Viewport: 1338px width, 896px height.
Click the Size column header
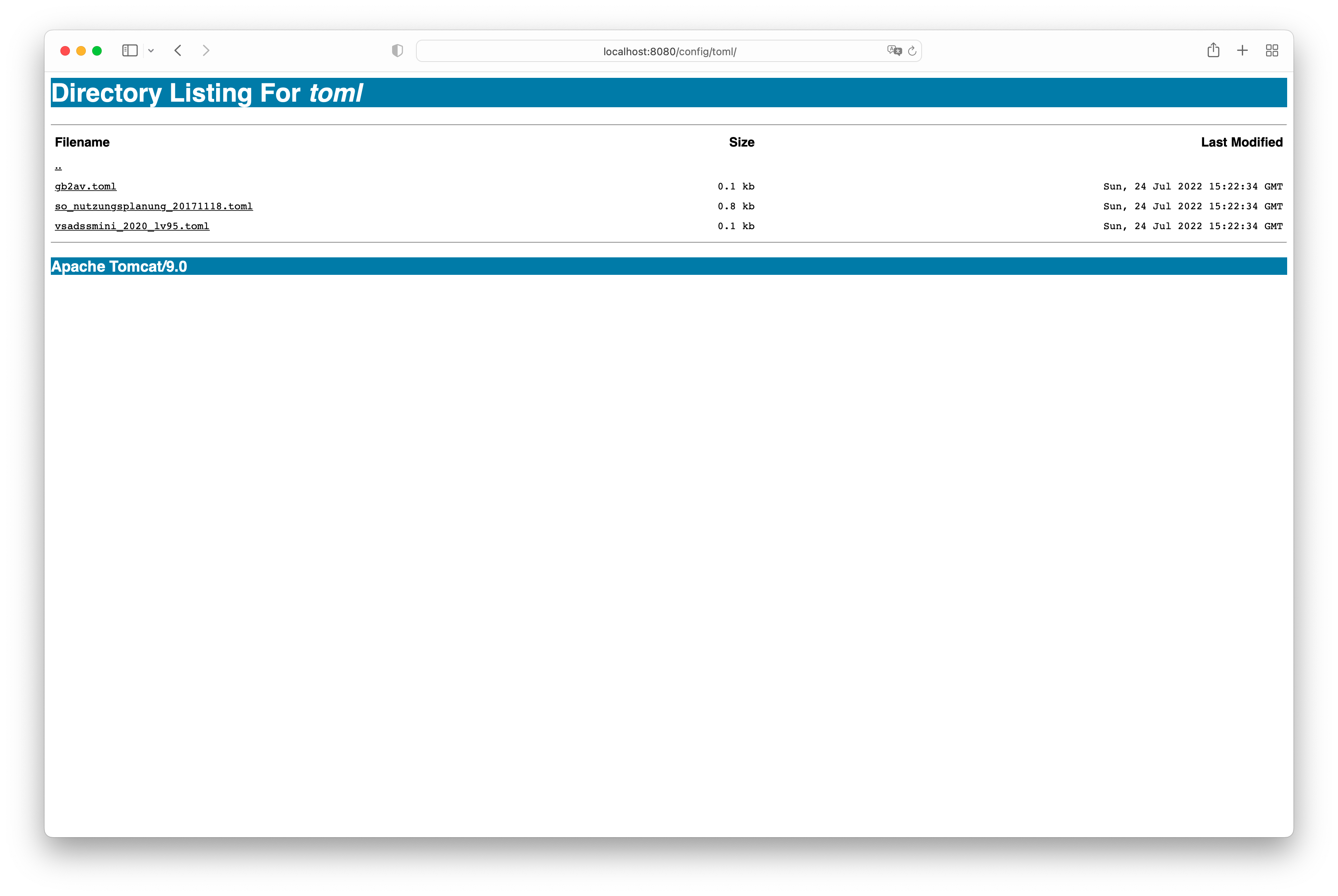pyautogui.click(x=741, y=142)
